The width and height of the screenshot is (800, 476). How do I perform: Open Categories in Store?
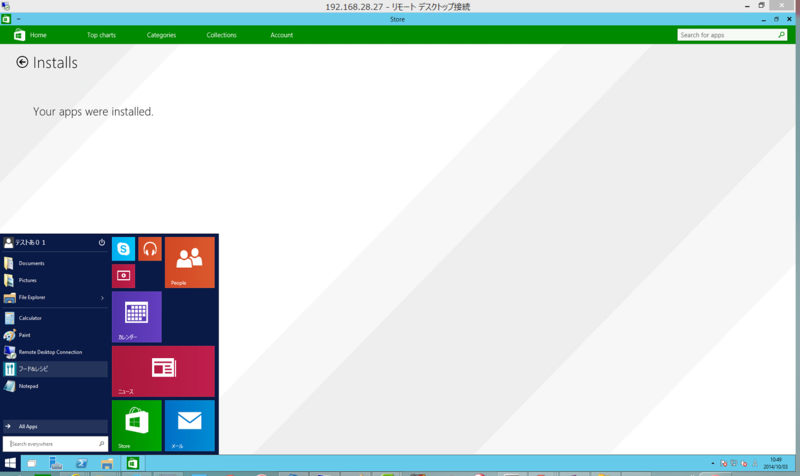click(x=161, y=35)
